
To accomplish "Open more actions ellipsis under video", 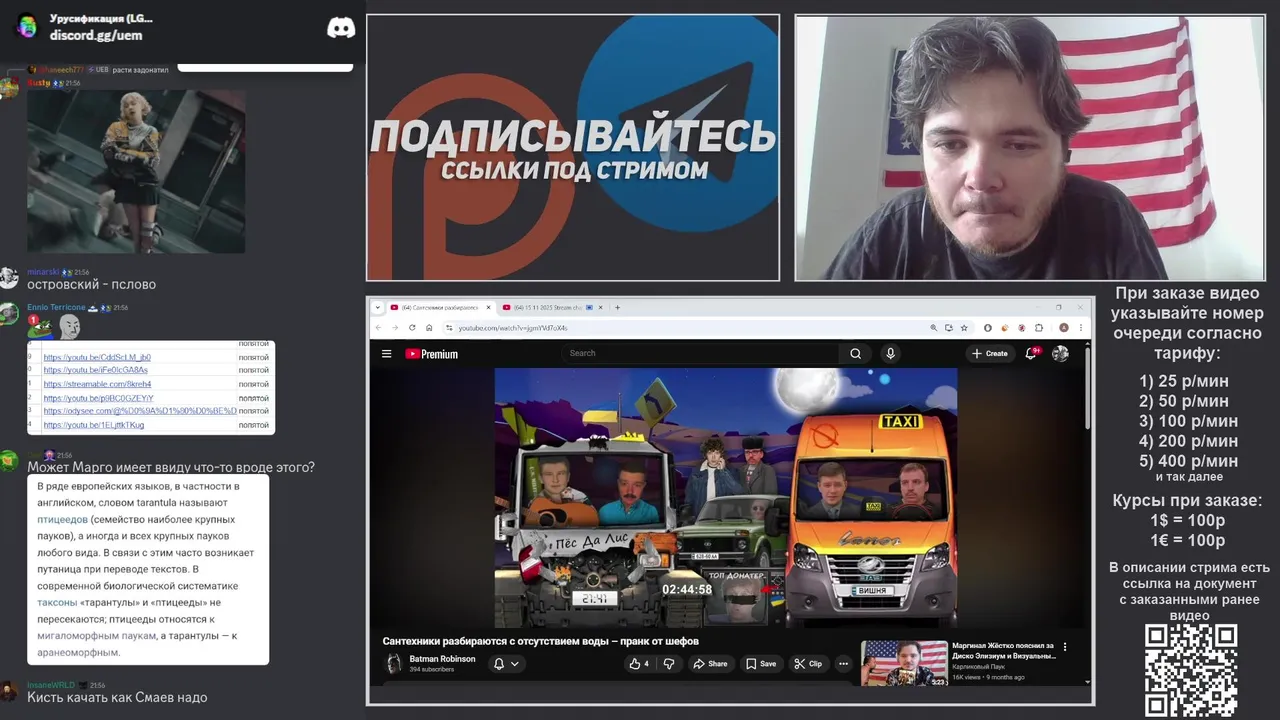I will click(x=843, y=663).
